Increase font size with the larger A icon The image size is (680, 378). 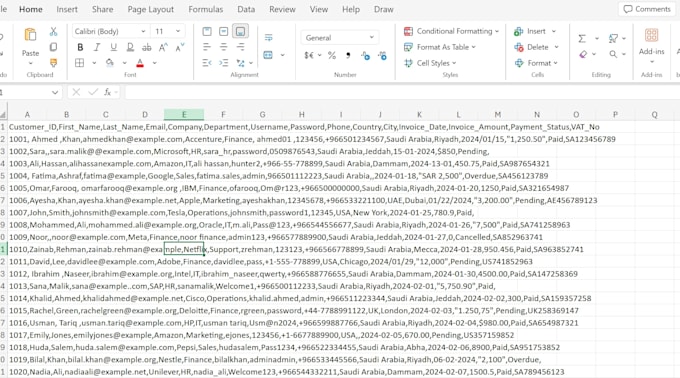pyautogui.click(x=163, y=47)
